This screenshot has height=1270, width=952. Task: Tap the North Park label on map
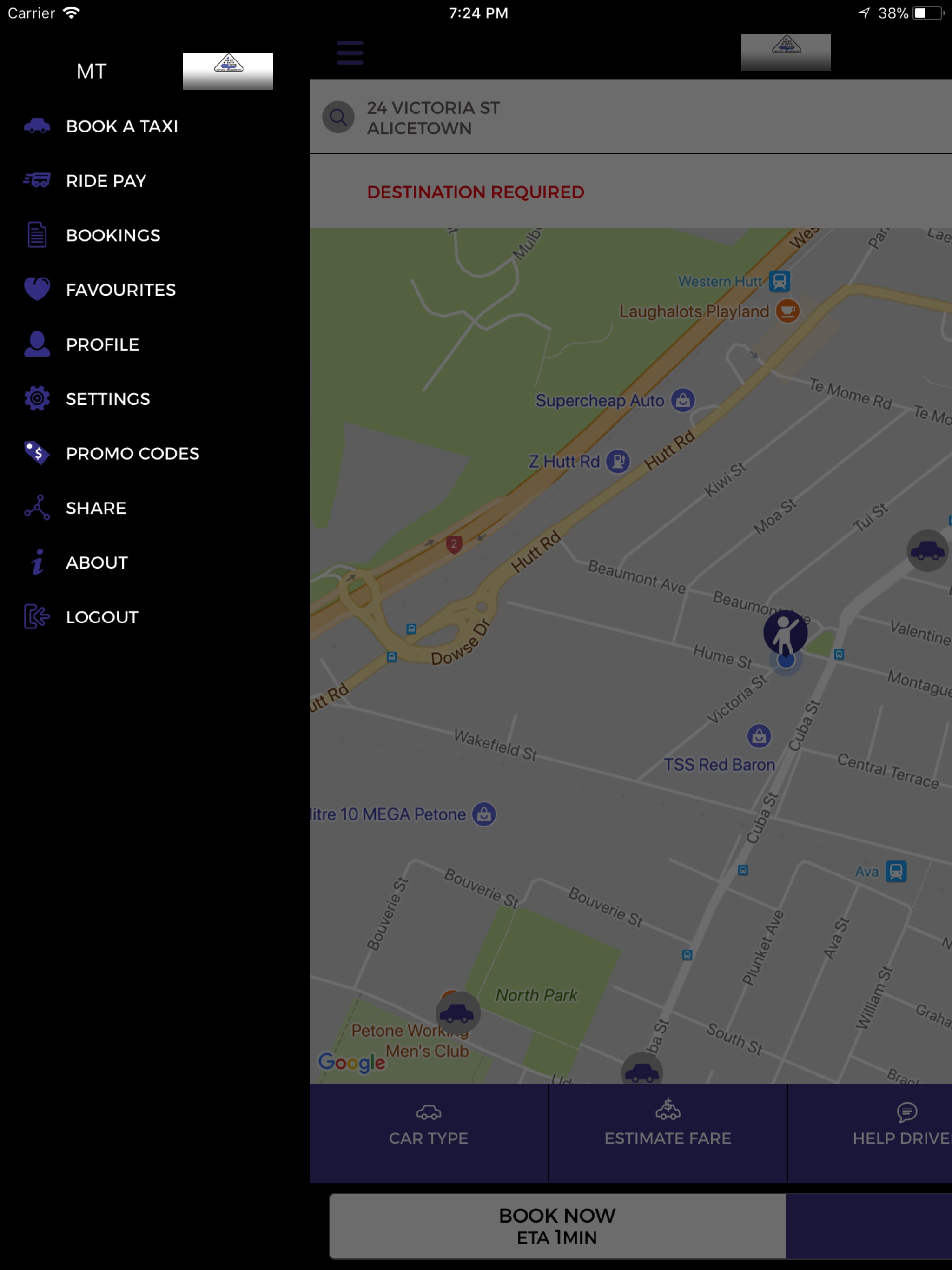click(536, 995)
